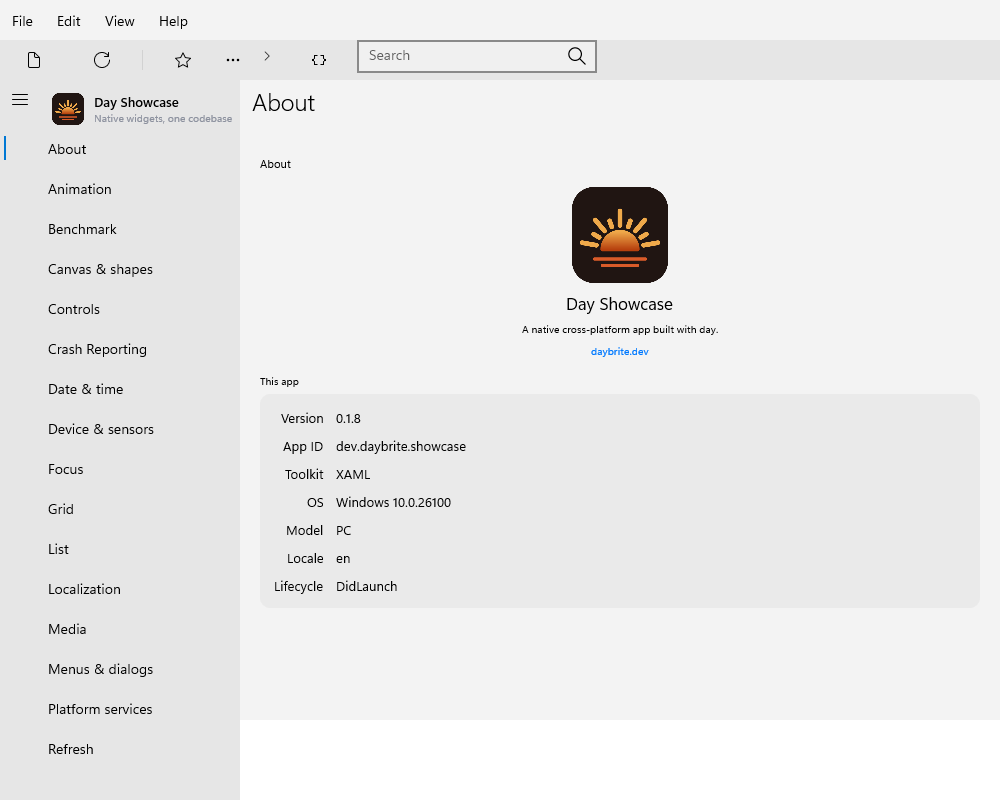The image size is (1000, 800).
Task: Open the View menu
Action: [x=119, y=21]
